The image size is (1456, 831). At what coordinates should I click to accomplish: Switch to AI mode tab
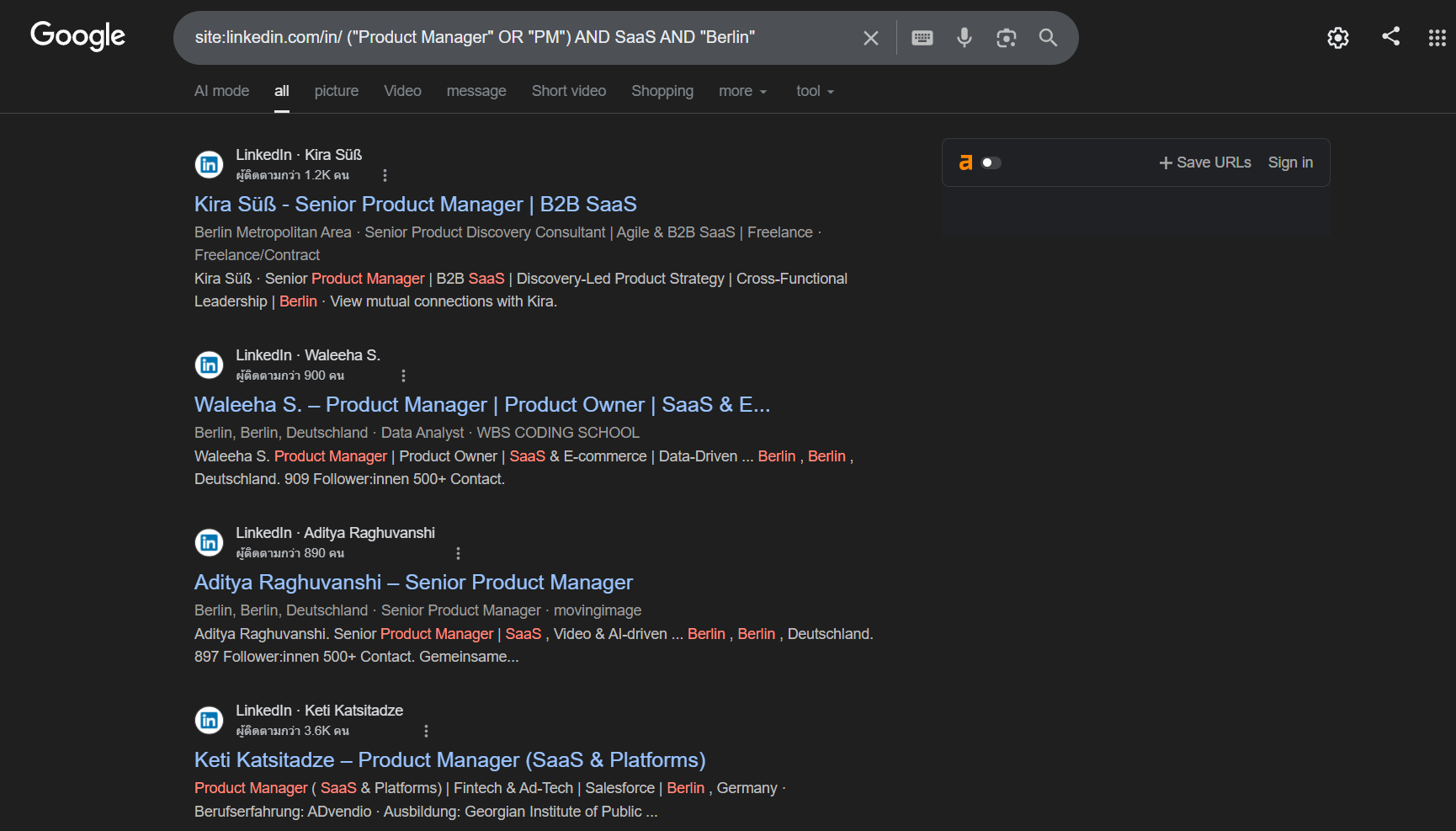[x=221, y=91]
